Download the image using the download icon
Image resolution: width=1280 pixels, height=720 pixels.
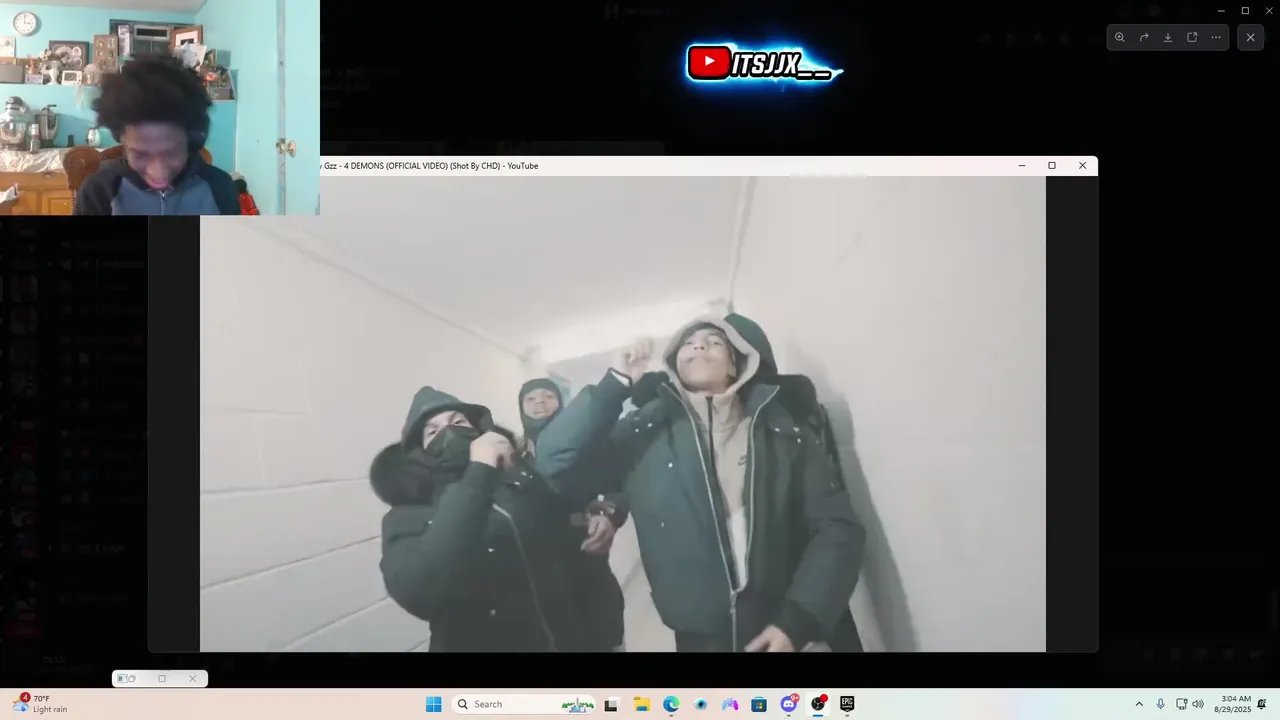(x=1168, y=37)
